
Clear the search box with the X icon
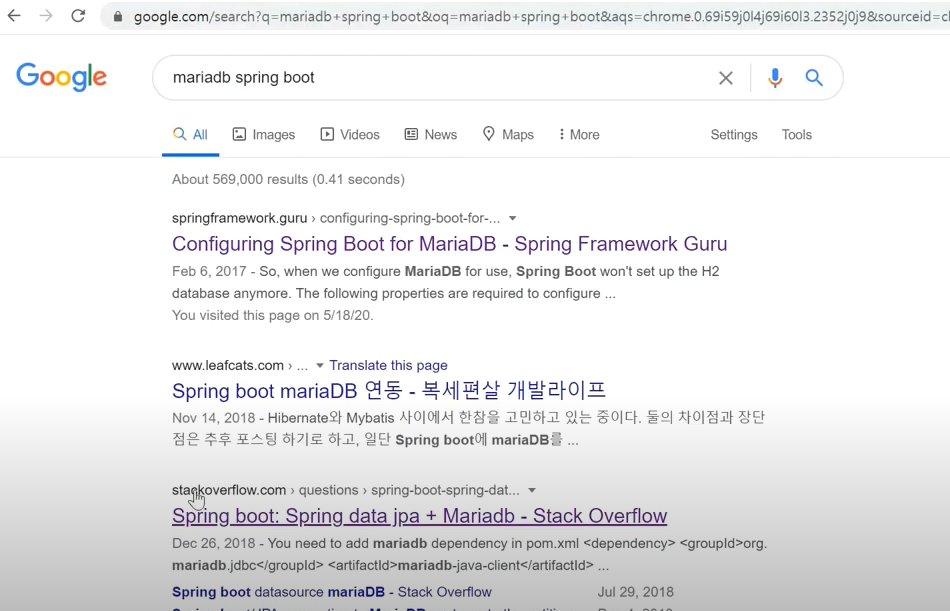[726, 78]
